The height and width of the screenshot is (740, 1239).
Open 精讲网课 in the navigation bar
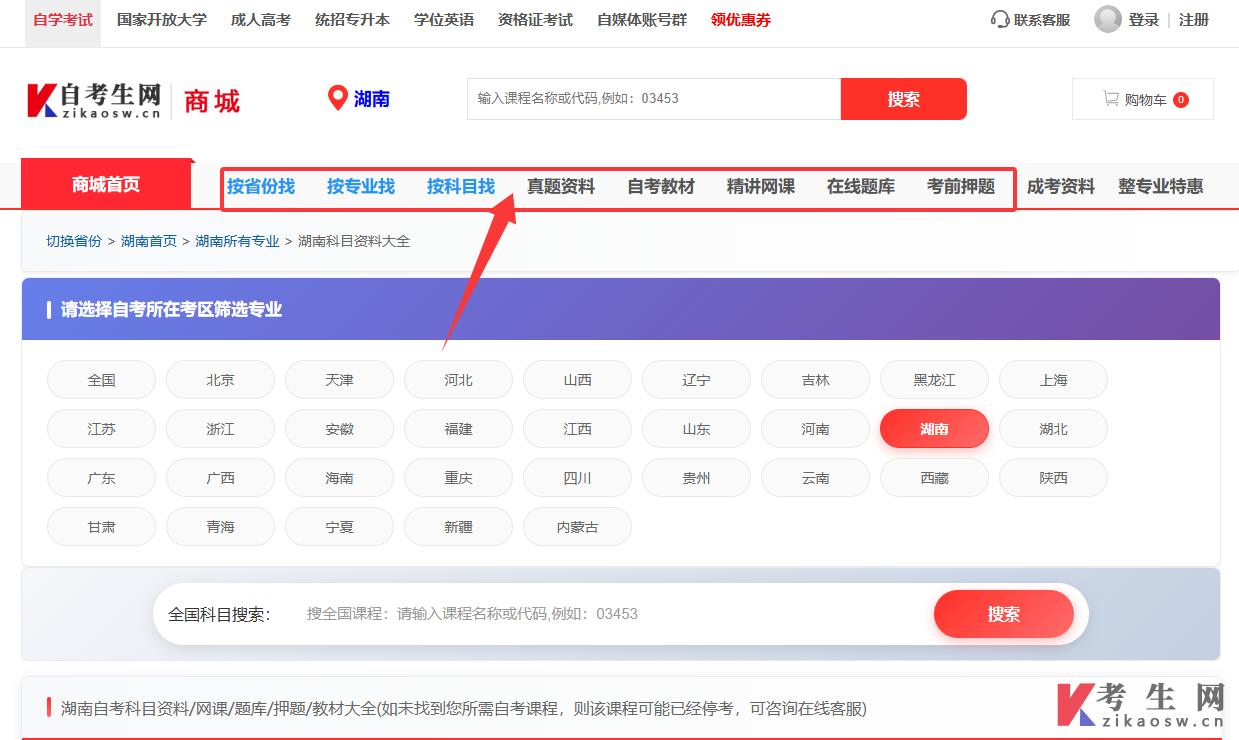(761, 186)
